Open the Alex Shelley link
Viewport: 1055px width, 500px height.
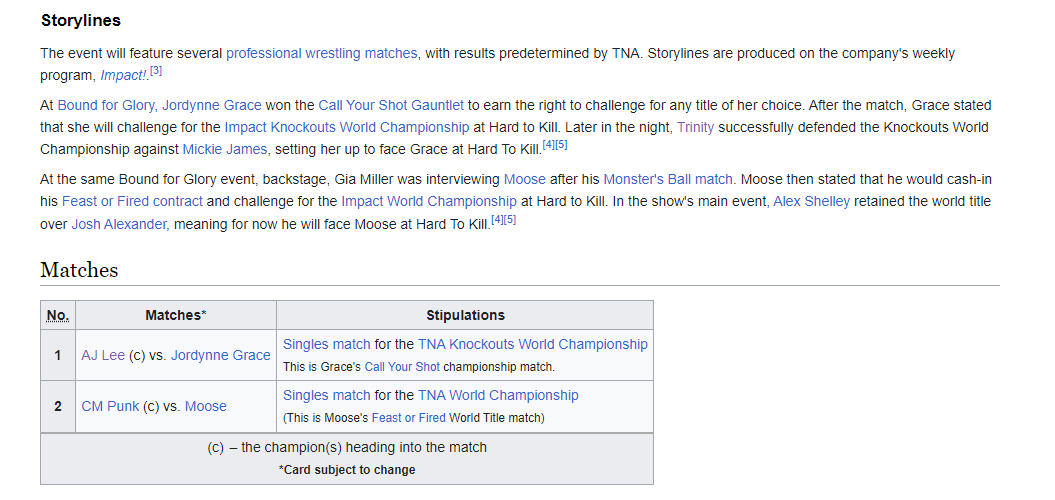(811, 201)
